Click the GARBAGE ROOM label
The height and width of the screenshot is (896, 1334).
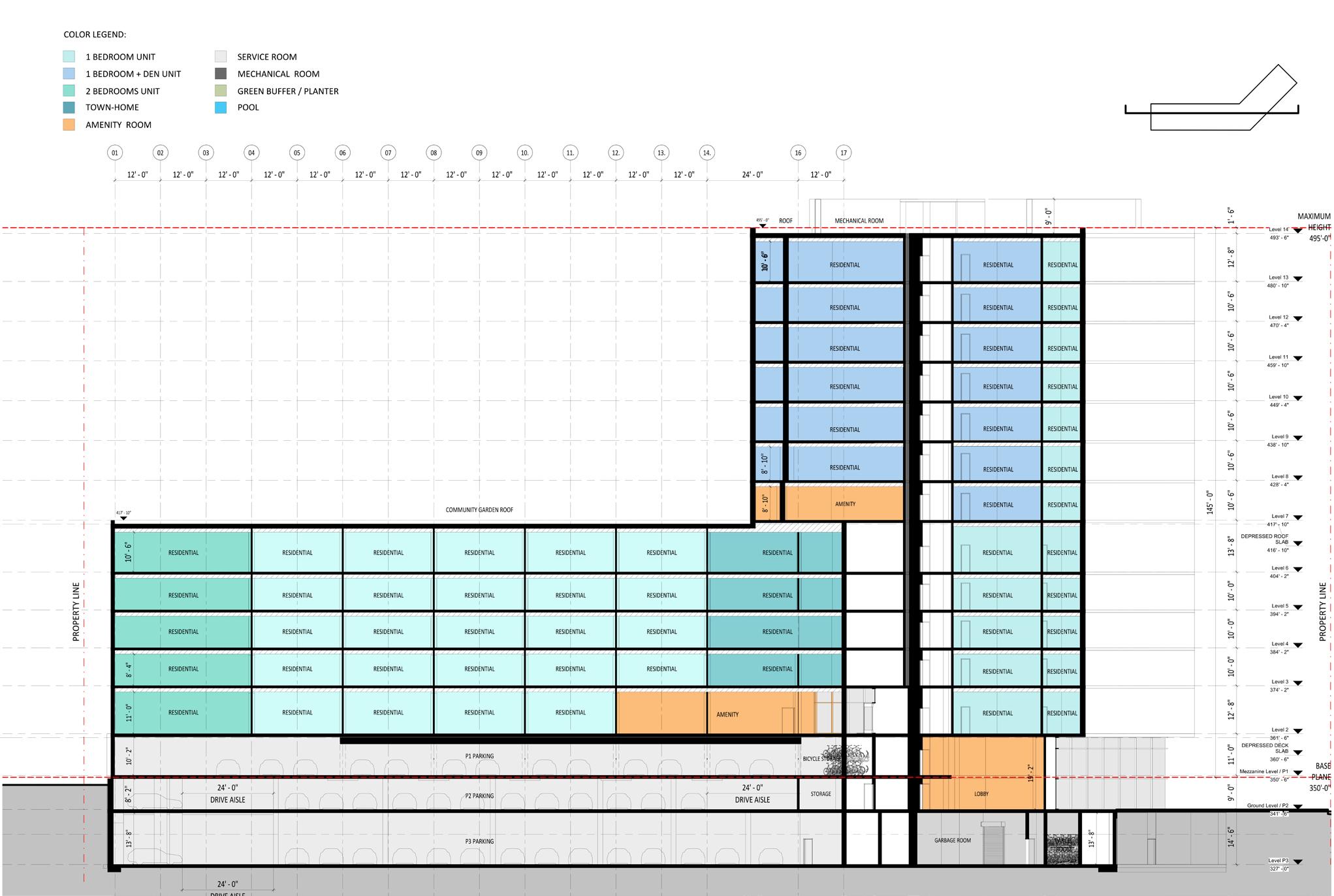[x=952, y=840]
